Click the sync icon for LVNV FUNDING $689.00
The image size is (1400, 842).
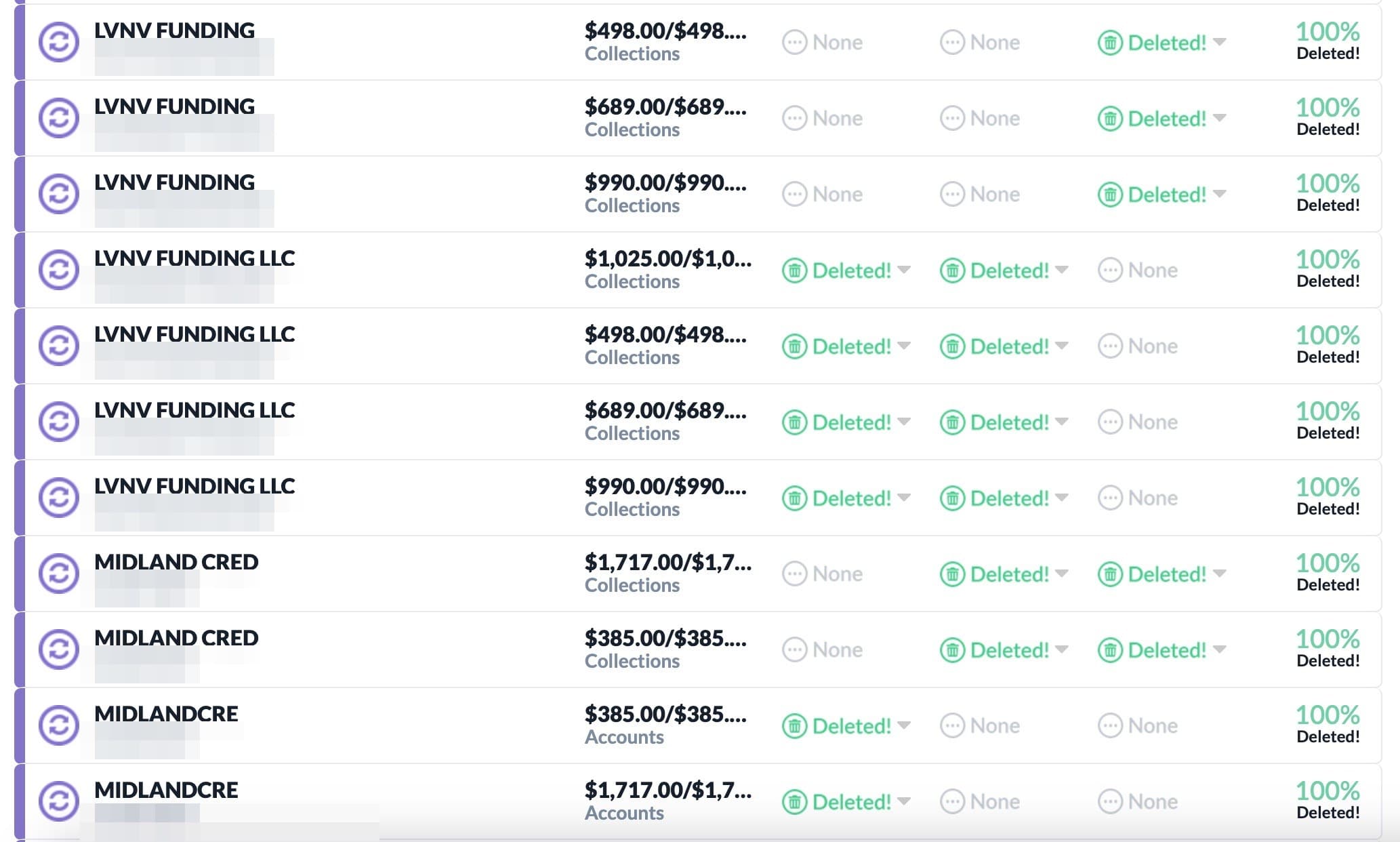(x=59, y=118)
